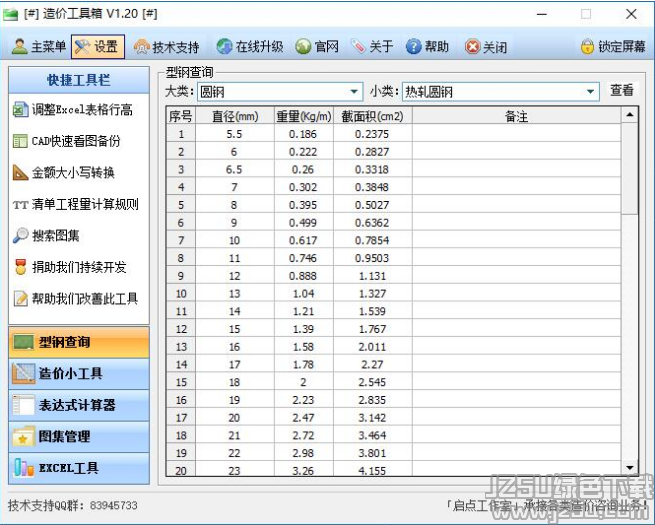This screenshot has width=655, height=525.
Task: Open the 主菜单 main menu
Action: pos(38,46)
